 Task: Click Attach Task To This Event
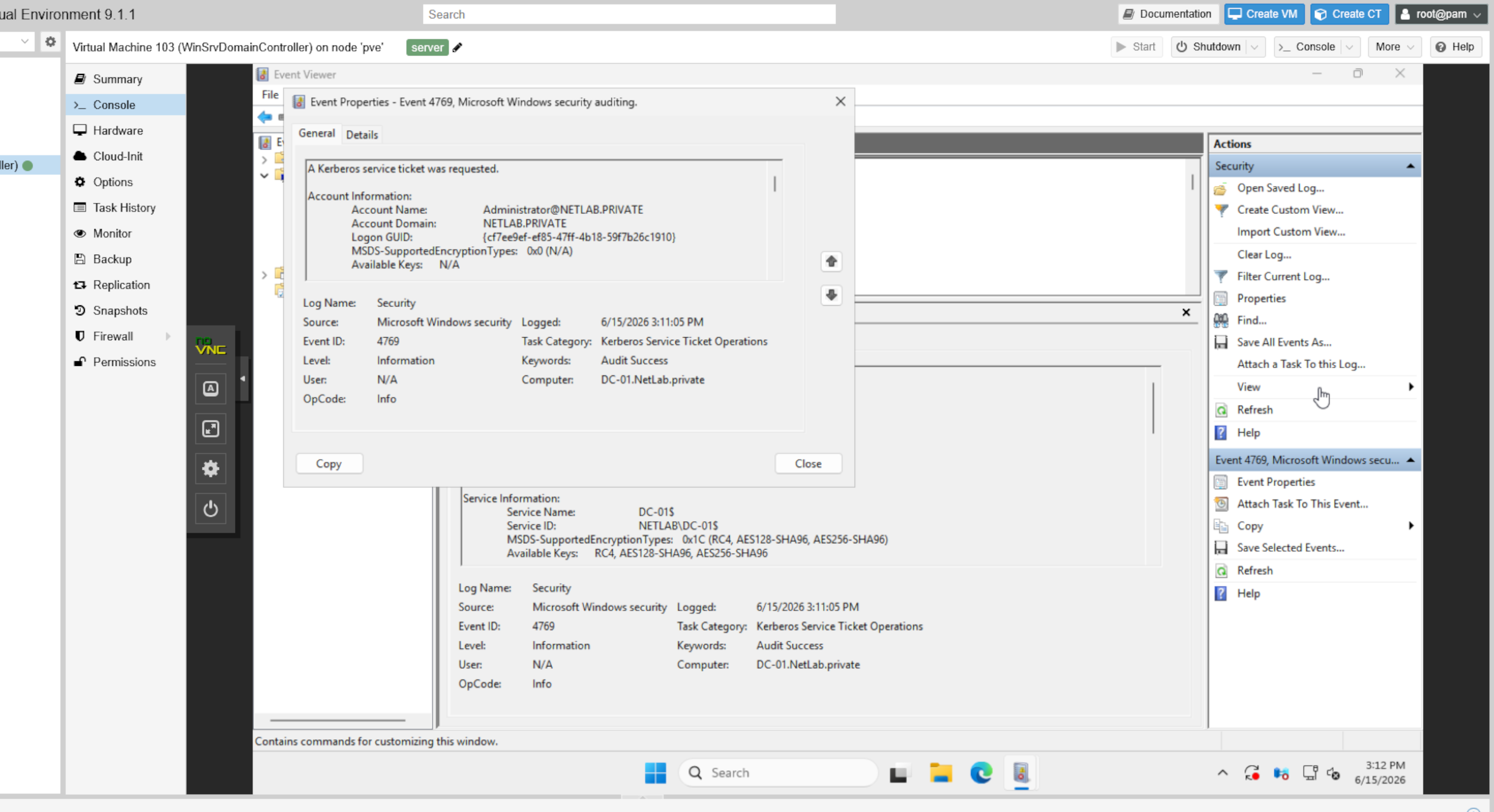tap(1302, 504)
